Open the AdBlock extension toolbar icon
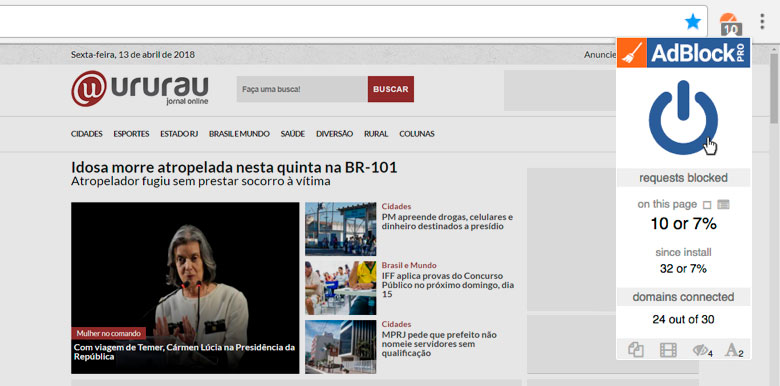Viewport: 780px width, 386px height. (x=730, y=23)
